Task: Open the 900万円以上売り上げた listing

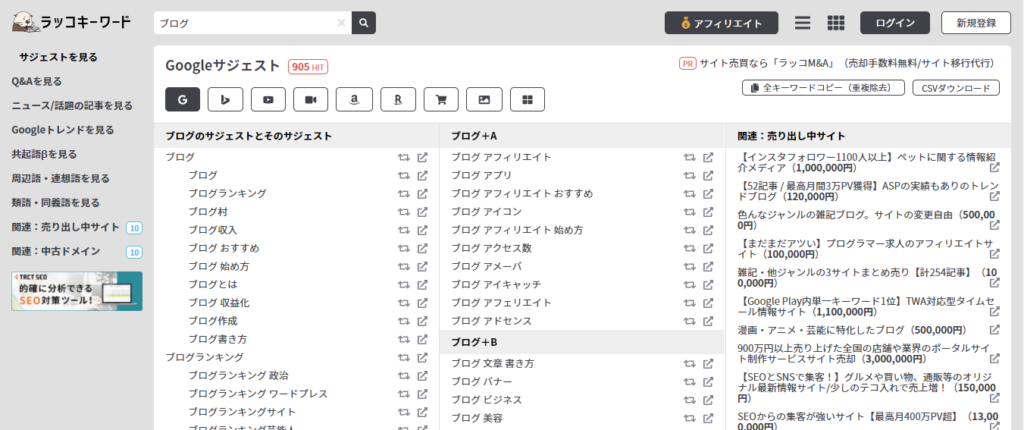Action: pyautogui.click(x=866, y=353)
